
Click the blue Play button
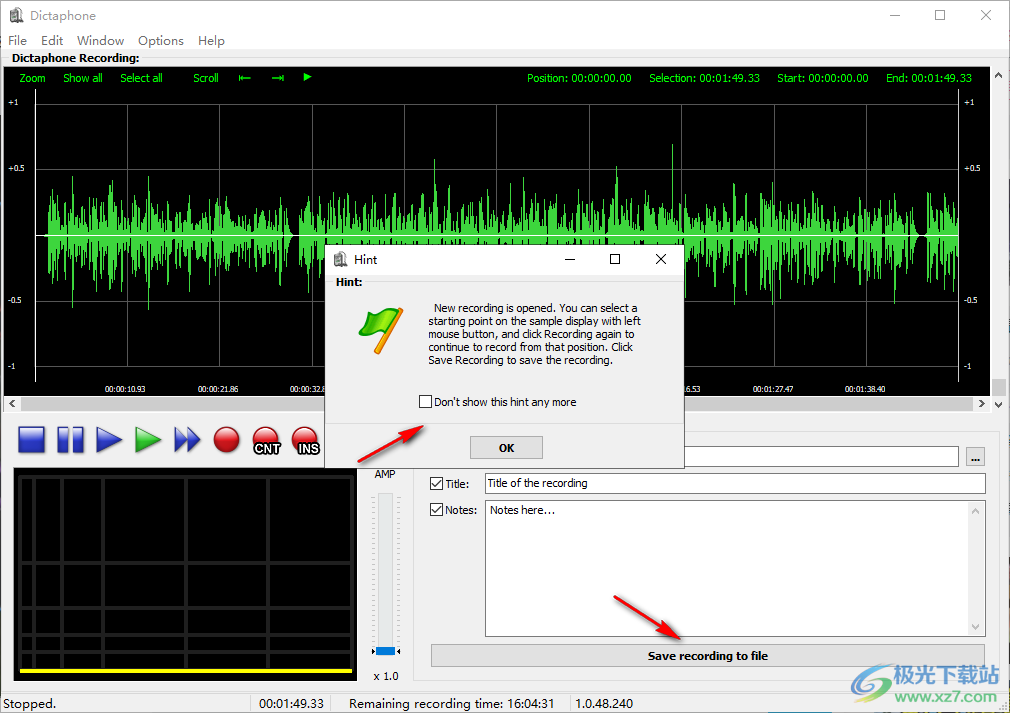(109, 439)
